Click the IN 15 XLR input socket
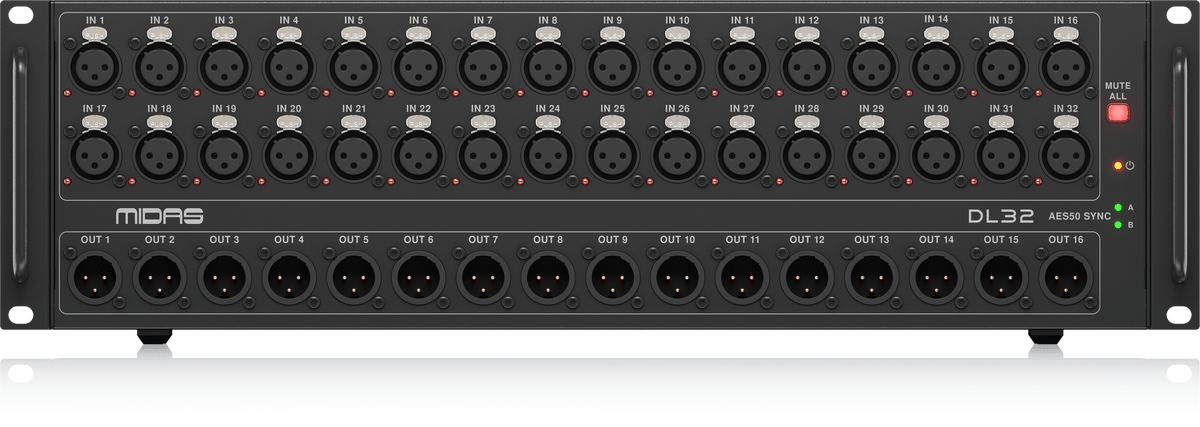 tap(1001, 66)
